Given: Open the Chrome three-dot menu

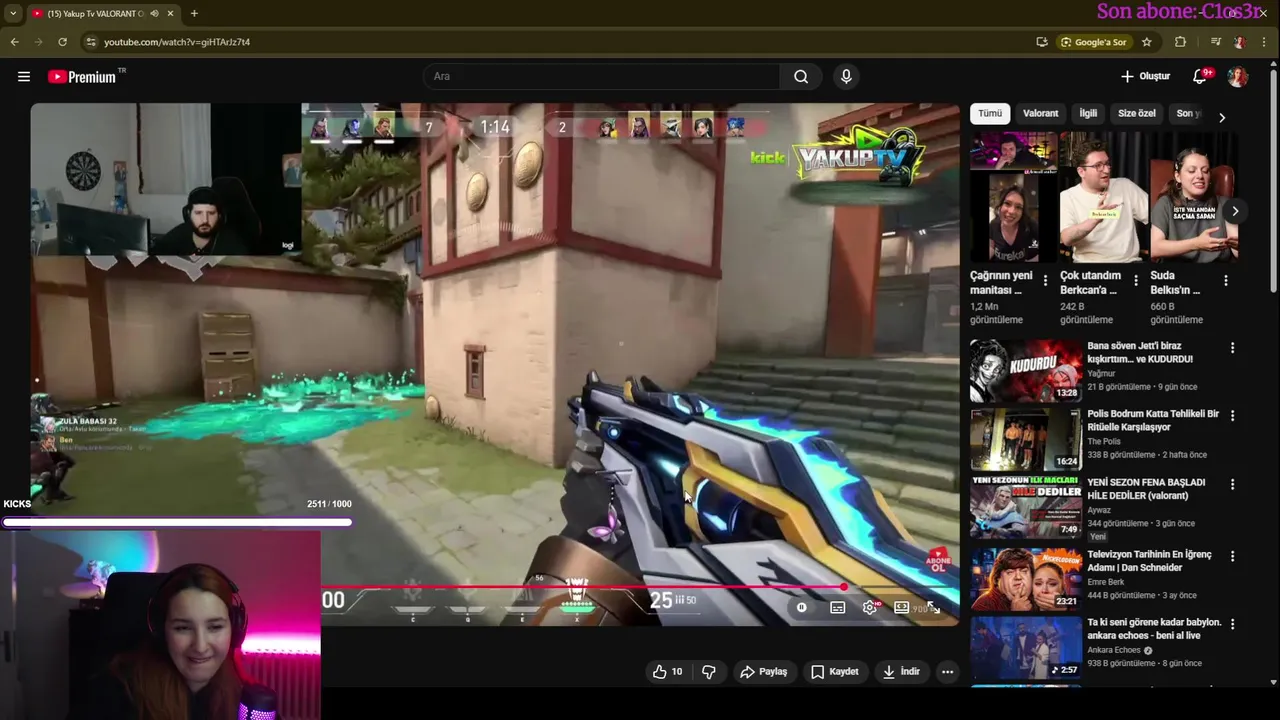Looking at the screenshot, I should tap(1265, 42).
